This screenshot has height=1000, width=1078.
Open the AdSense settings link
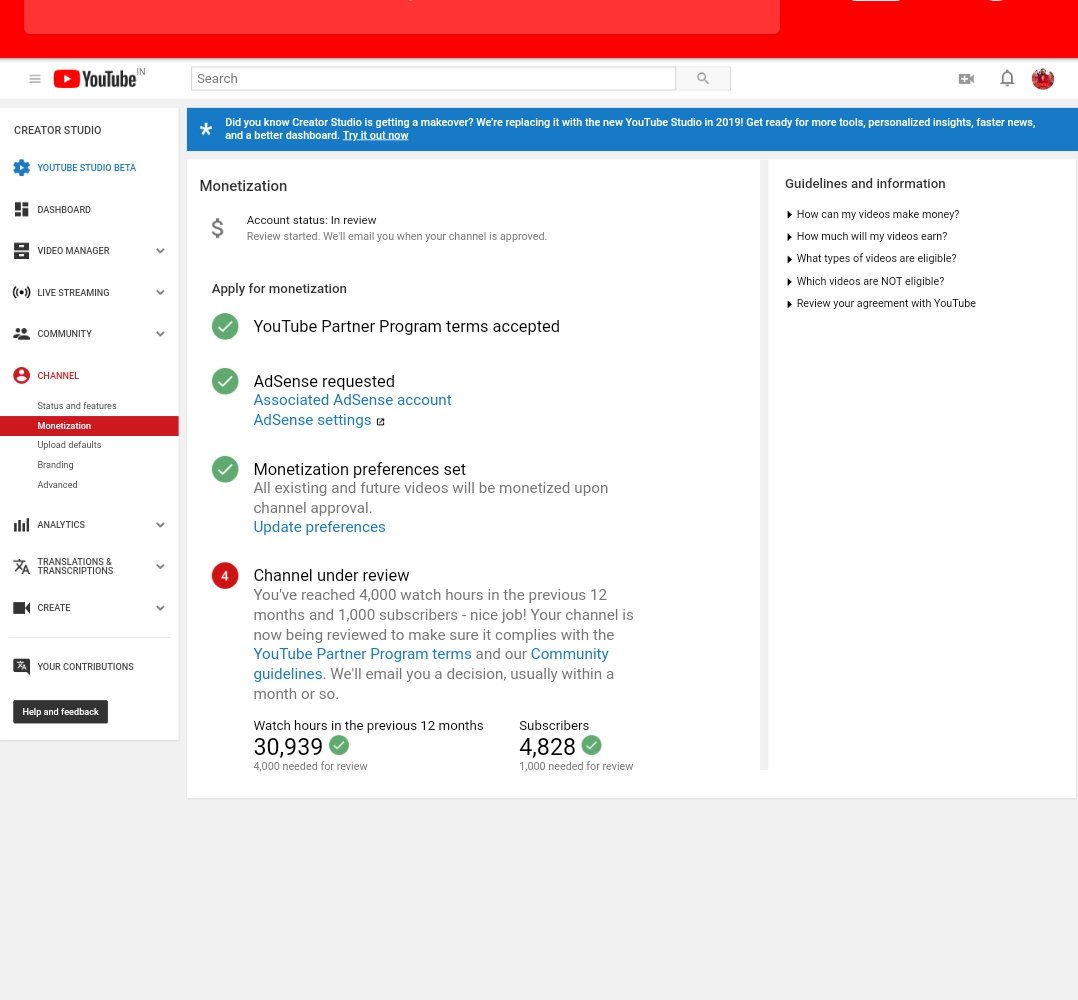[312, 420]
